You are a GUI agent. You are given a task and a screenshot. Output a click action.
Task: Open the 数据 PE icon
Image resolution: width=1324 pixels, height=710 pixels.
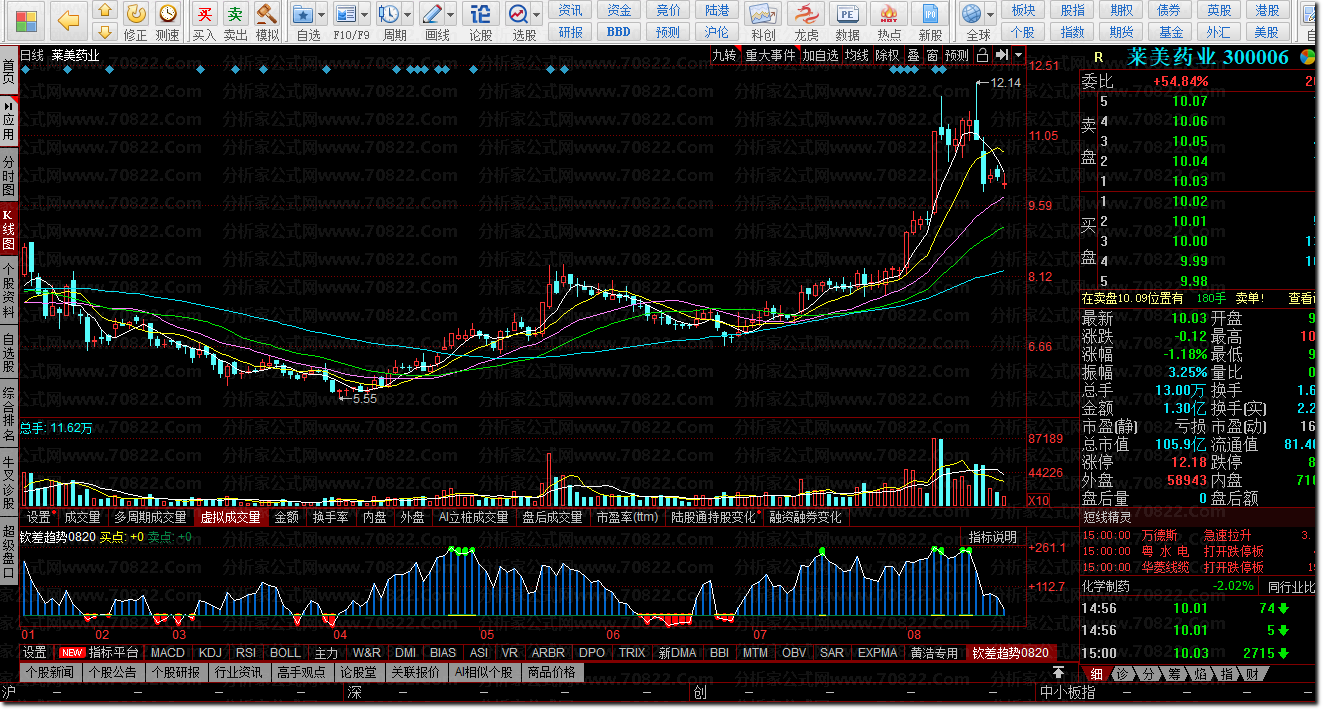click(848, 14)
